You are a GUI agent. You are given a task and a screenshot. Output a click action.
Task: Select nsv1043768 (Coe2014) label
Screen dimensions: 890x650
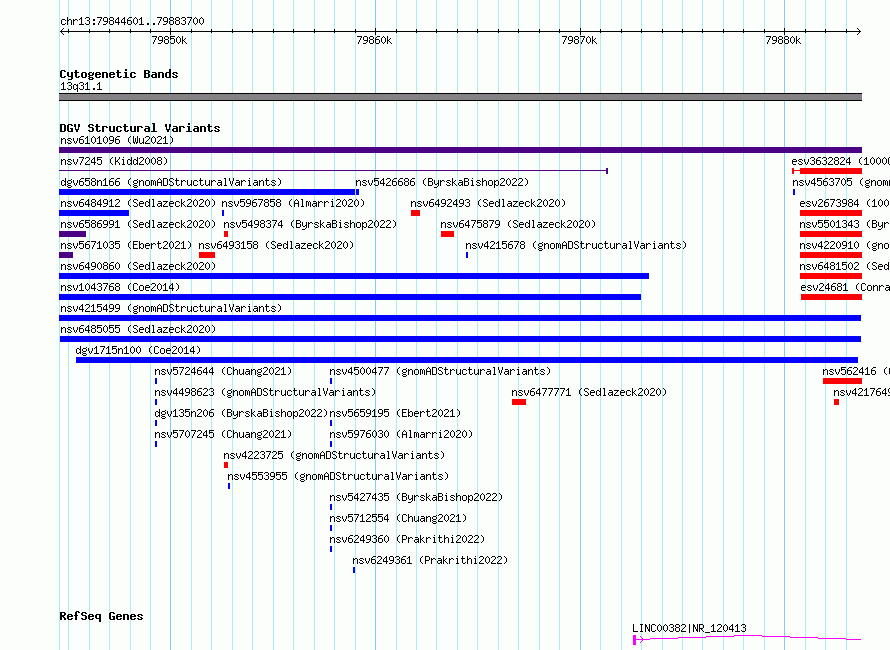120,287
